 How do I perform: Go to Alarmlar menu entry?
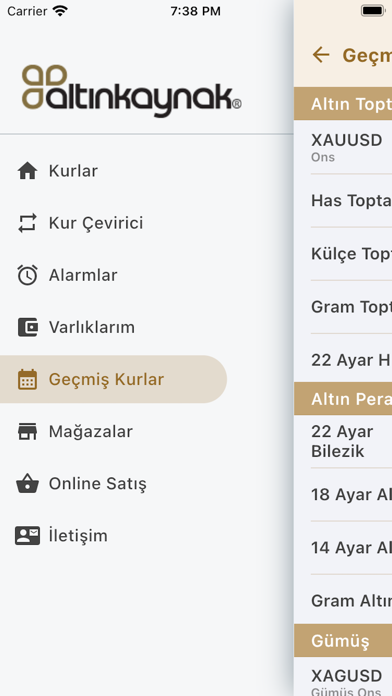click(x=113, y=275)
